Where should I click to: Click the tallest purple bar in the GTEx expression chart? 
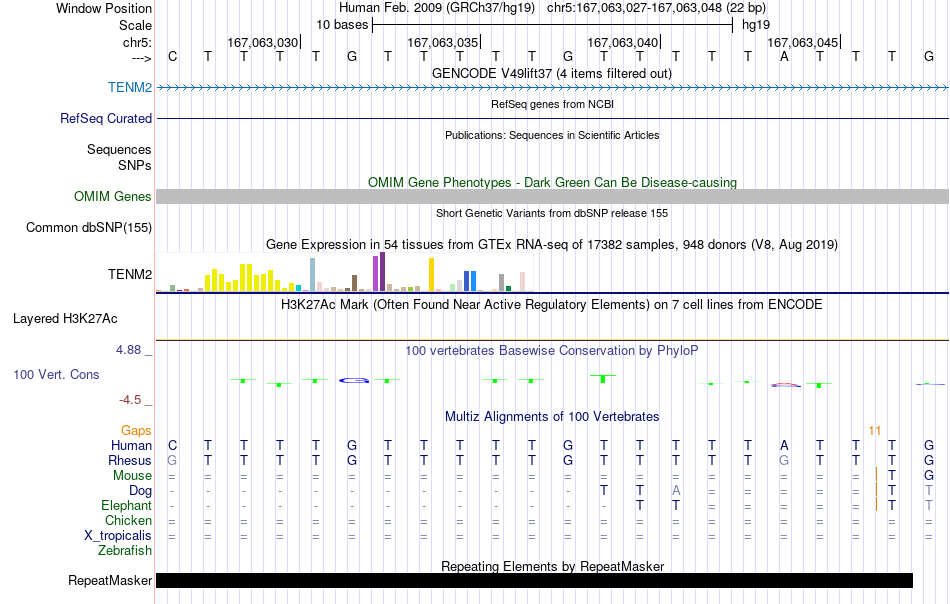tap(382, 272)
